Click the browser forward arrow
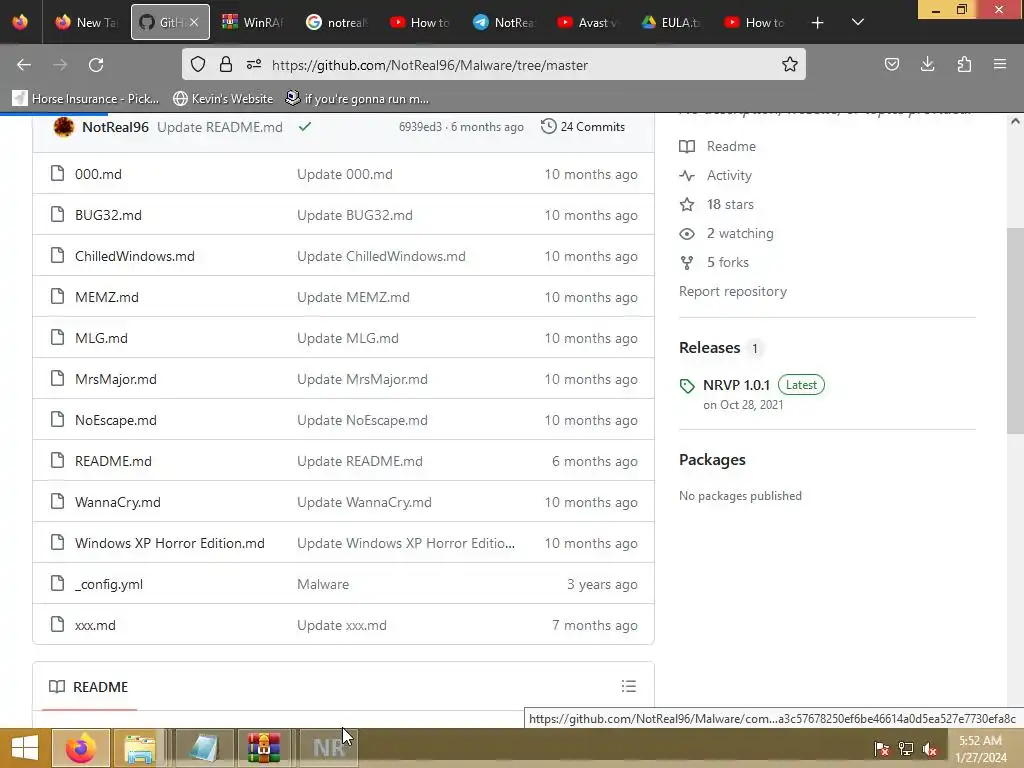This screenshot has width=1024, height=768. (x=60, y=65)
